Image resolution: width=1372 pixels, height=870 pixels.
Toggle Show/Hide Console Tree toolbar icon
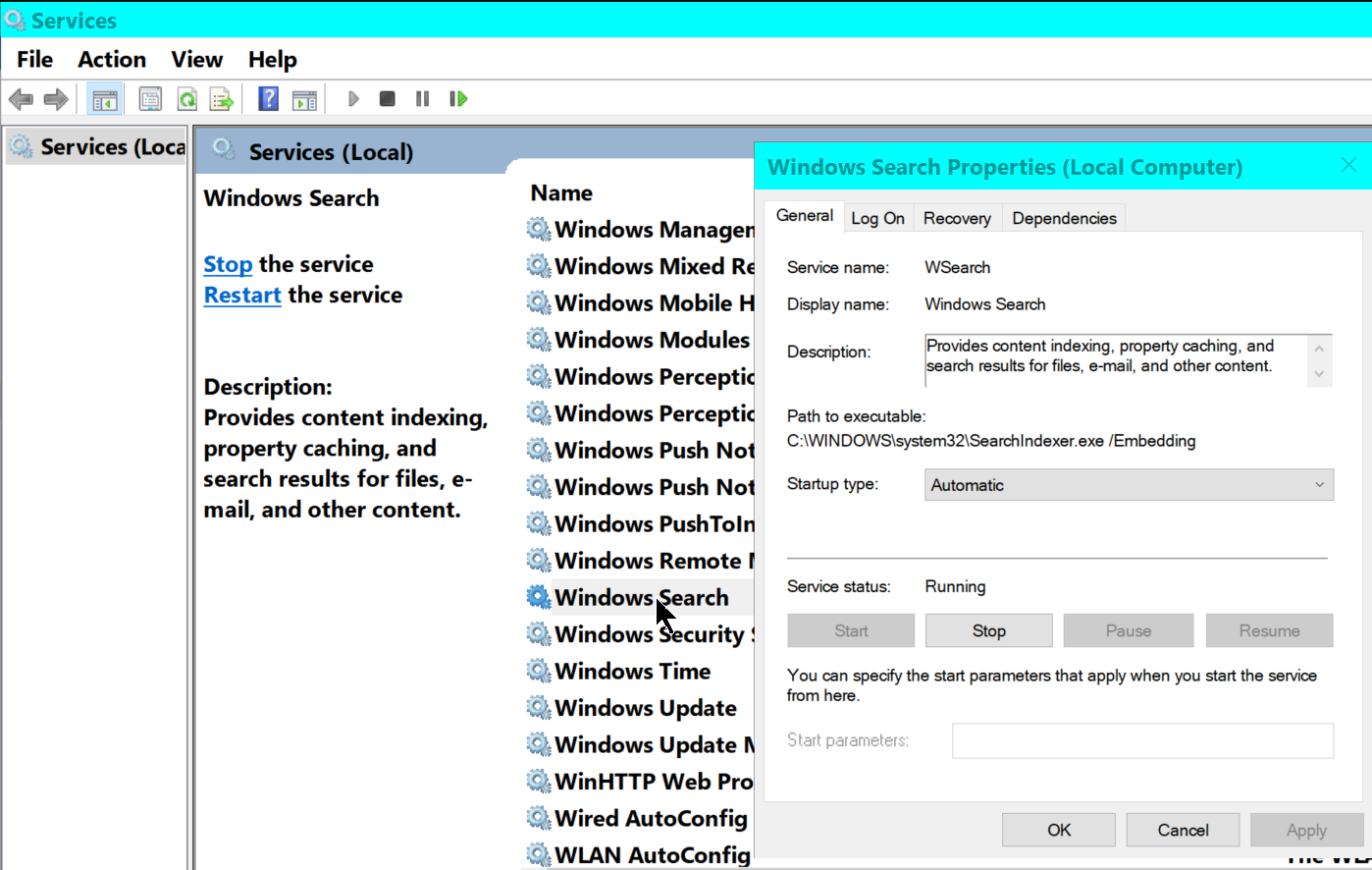[105, 99]
